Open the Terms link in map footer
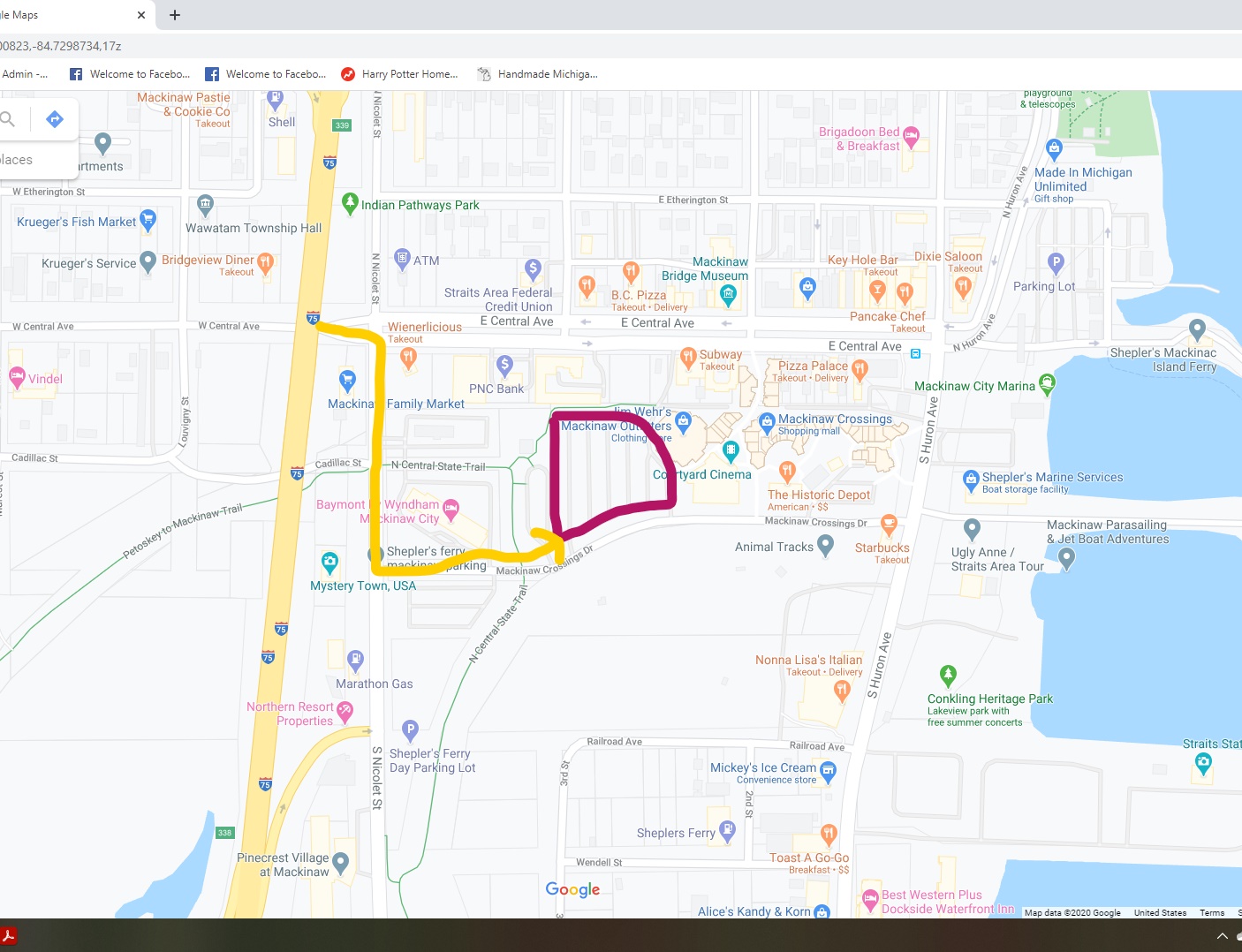 point(1211,912)
